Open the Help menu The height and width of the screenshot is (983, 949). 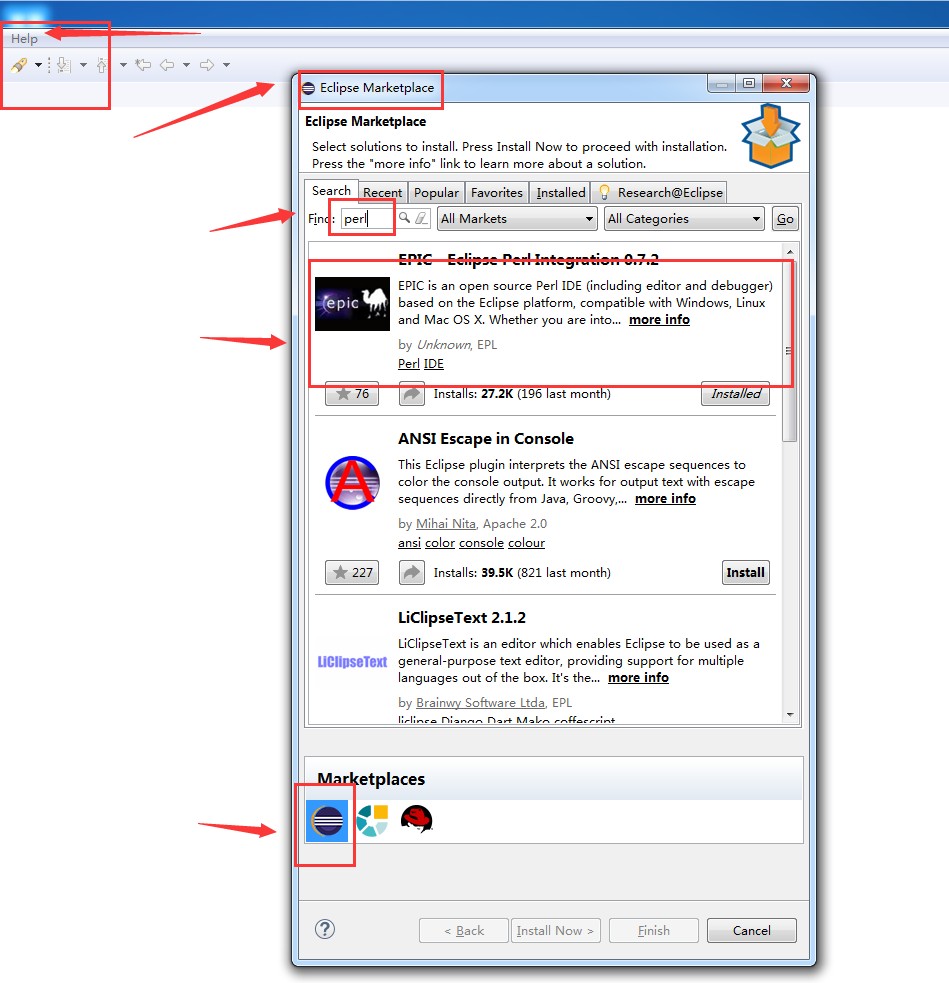point(24,39)
